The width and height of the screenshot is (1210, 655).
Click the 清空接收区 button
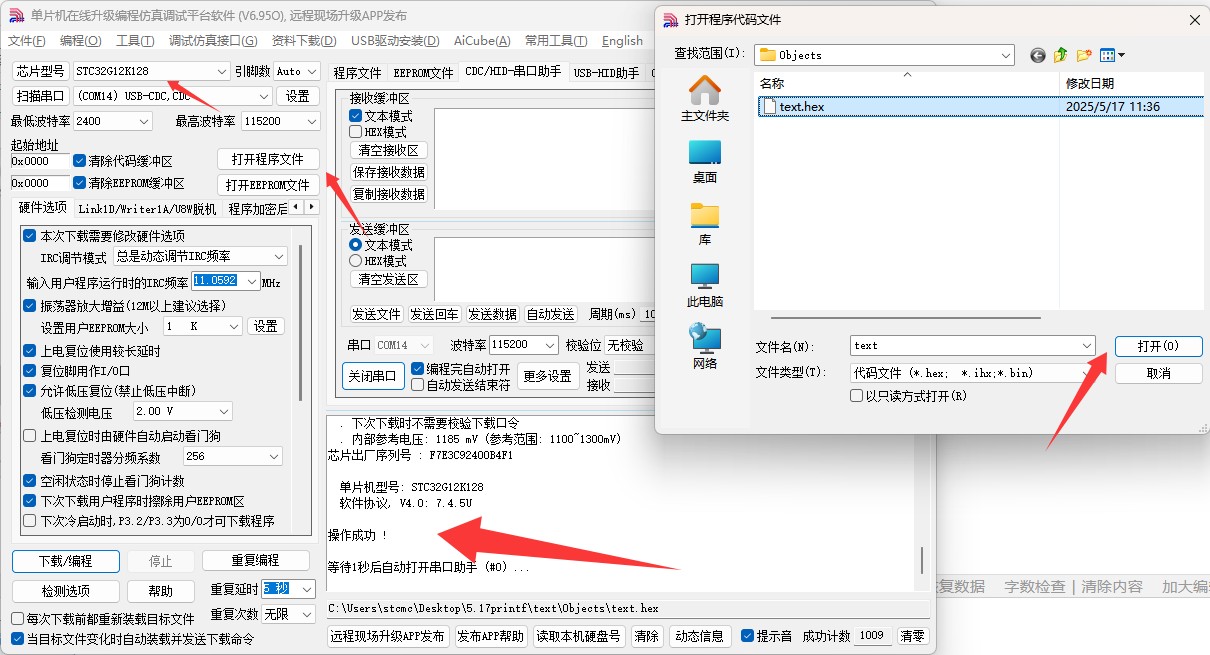pos(389,150)
